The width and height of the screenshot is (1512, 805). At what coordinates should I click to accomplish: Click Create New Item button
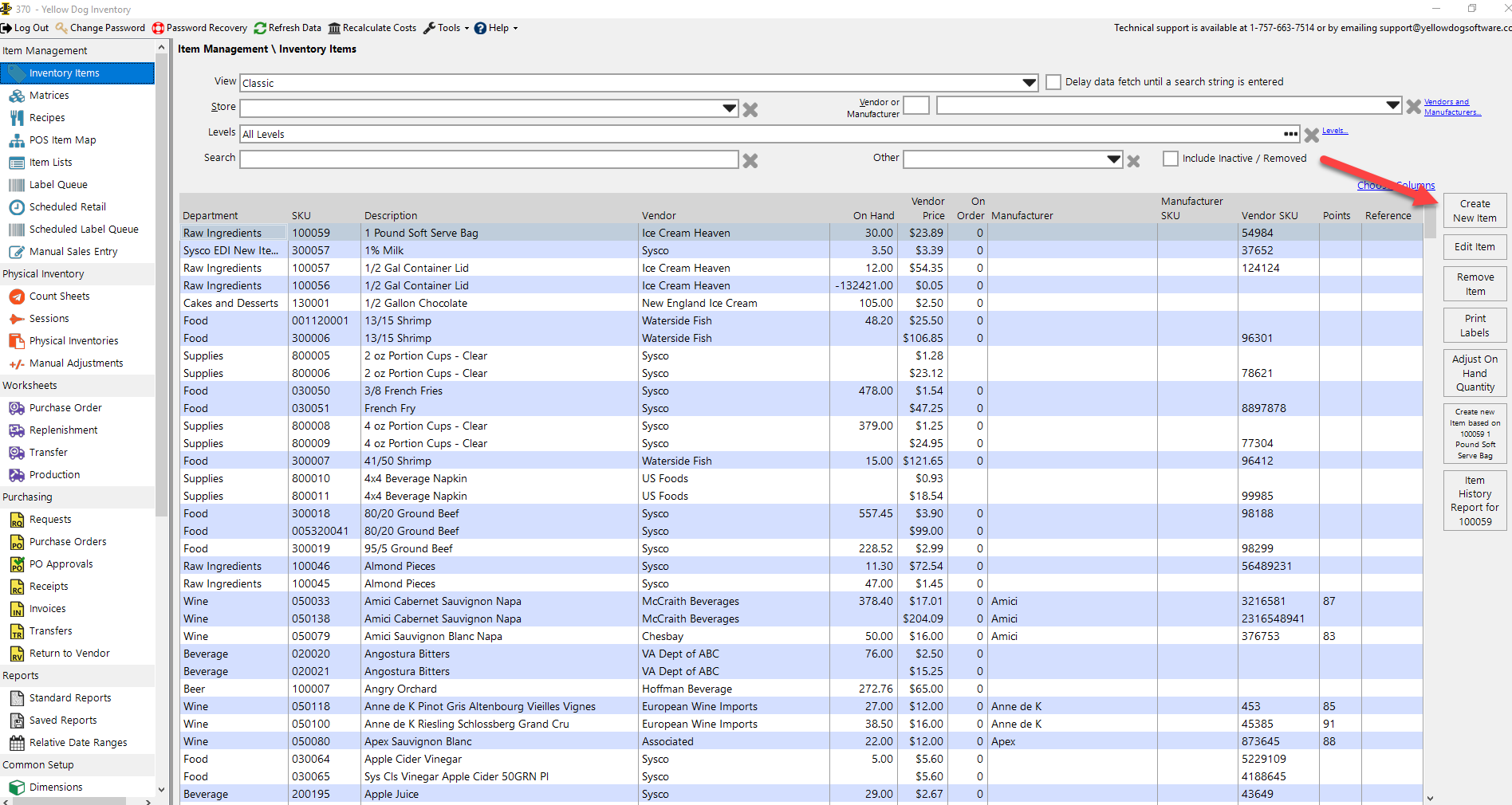pyautogui.click(x=1475, y=211)
